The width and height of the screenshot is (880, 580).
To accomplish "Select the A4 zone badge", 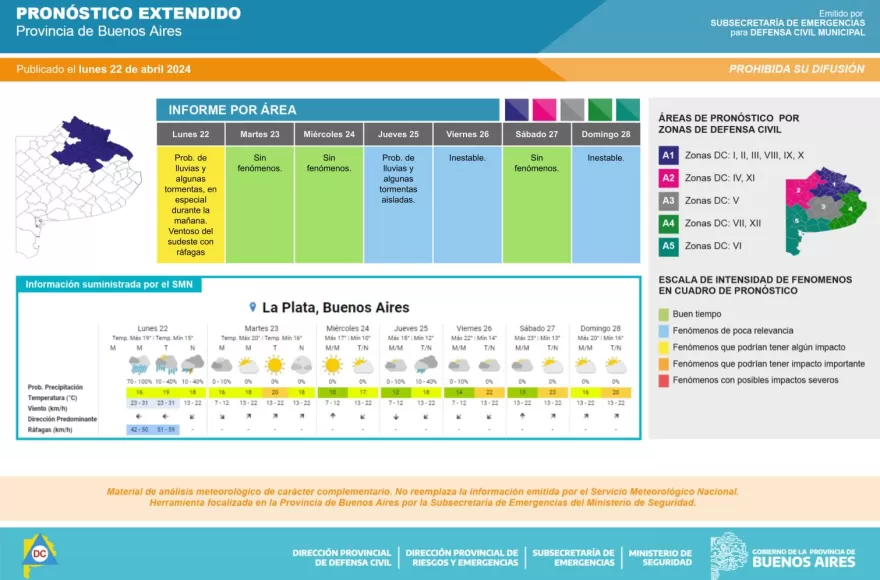I will (x=668, y=223).
